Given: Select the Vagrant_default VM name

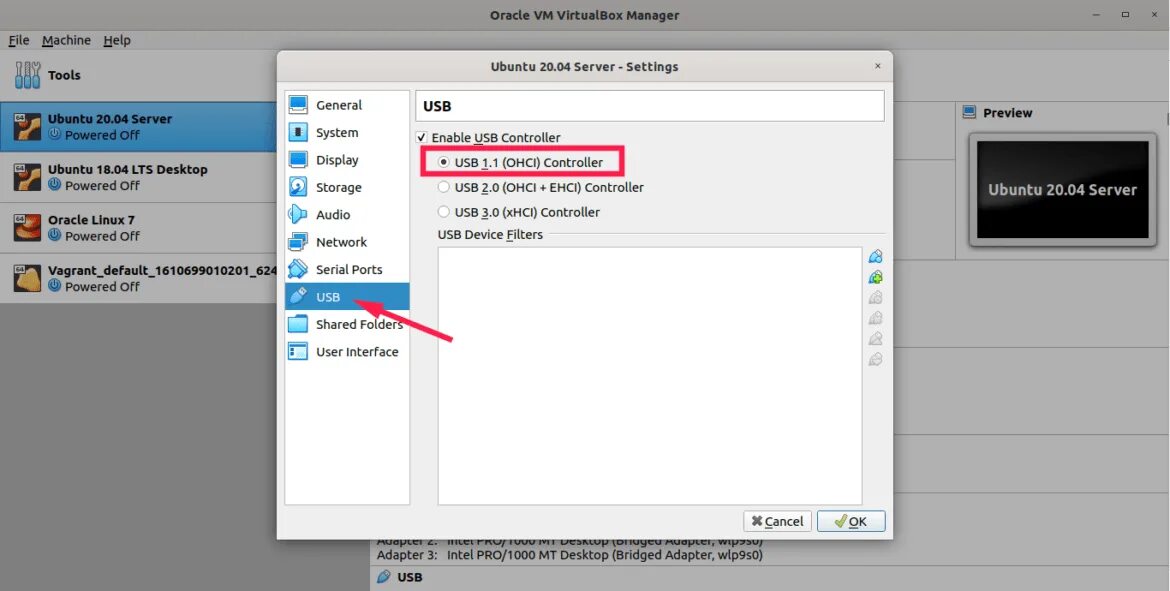Looking at the screenshot, I should point(162,270).
